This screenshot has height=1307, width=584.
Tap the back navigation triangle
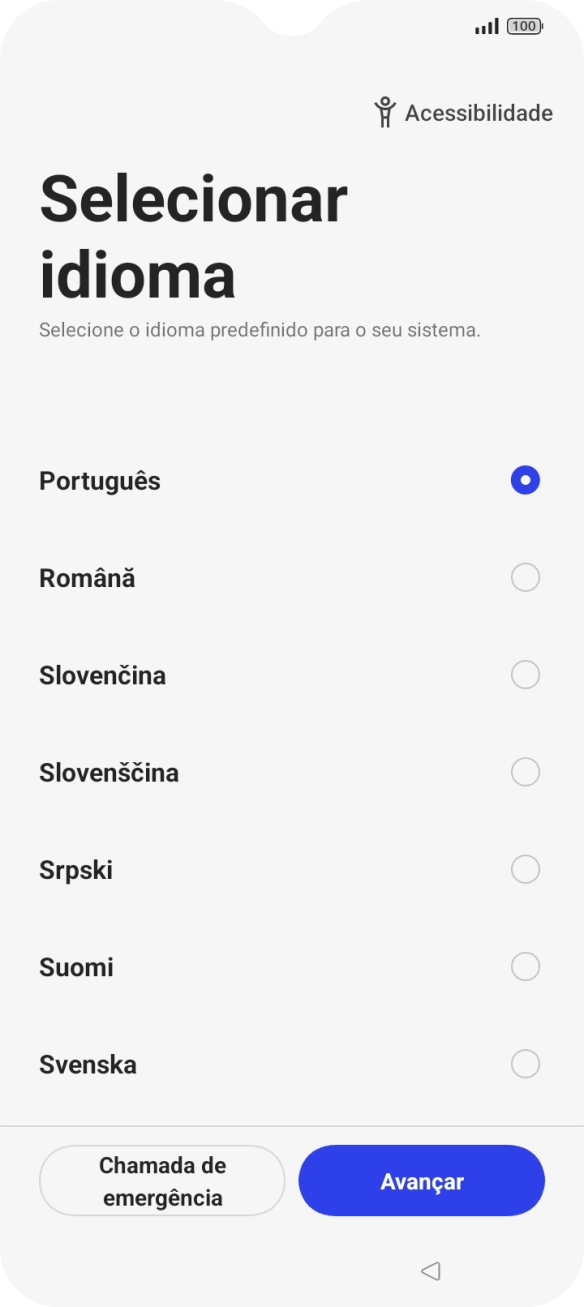tap(430, 1271)
